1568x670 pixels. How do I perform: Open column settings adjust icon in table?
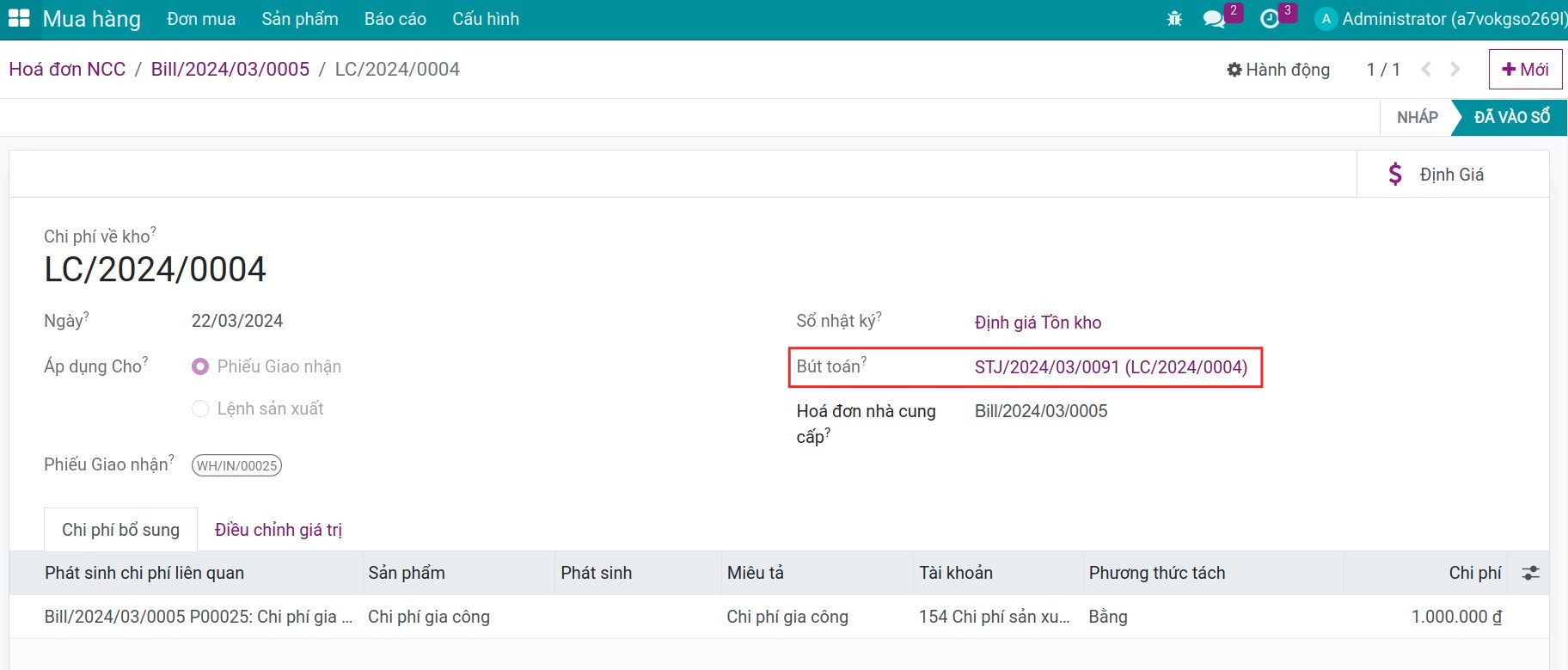[1531, 573]
